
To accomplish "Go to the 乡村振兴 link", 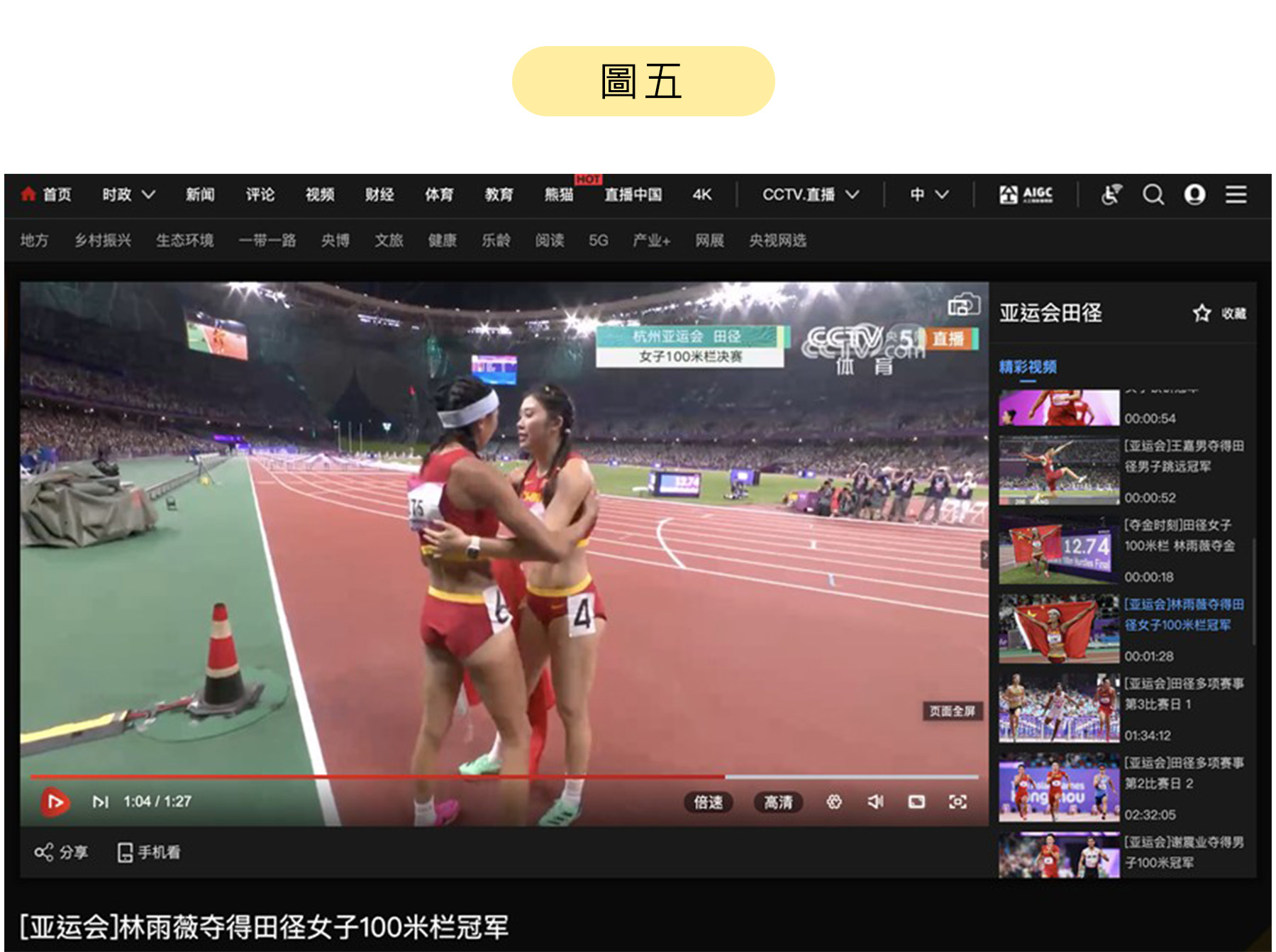I will point(103,240).
